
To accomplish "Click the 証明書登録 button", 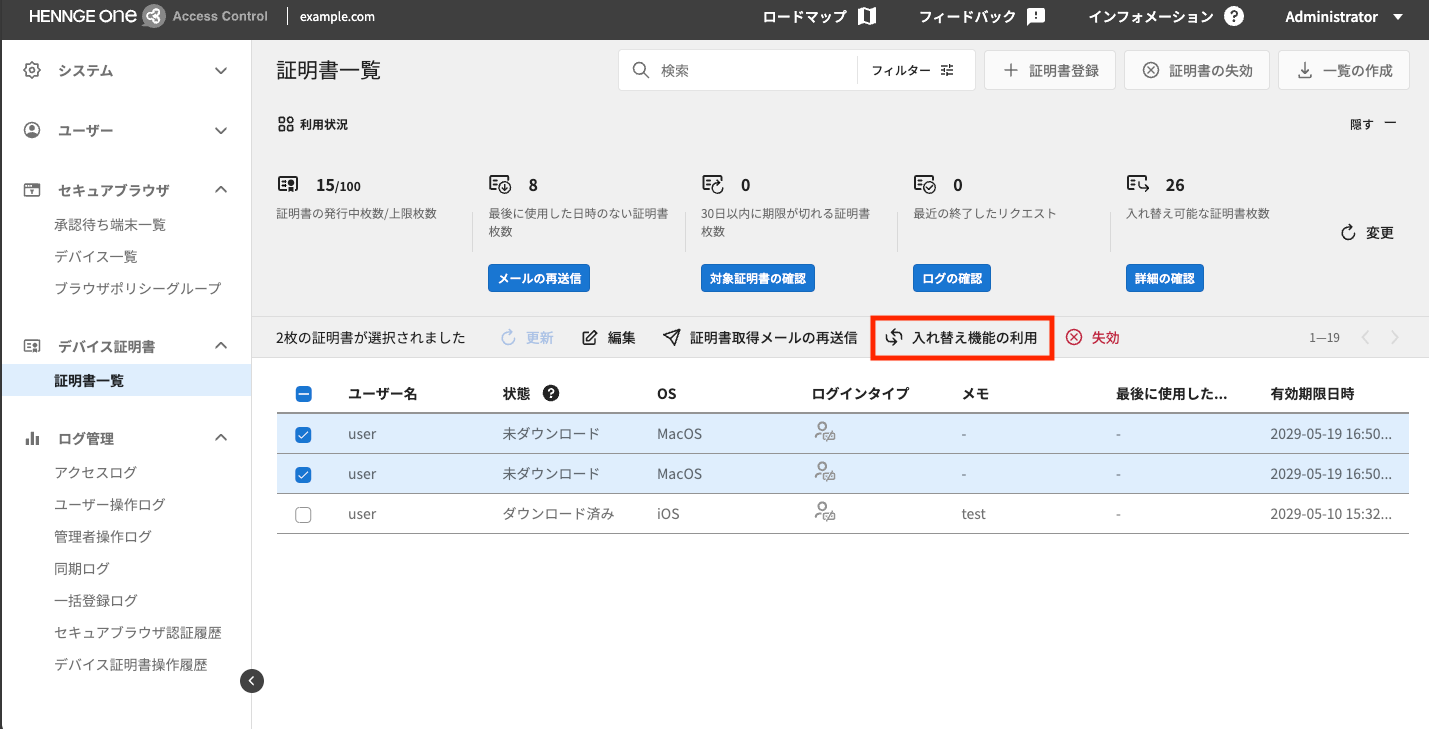I will pyautogui.click(x=1050, y=71).
